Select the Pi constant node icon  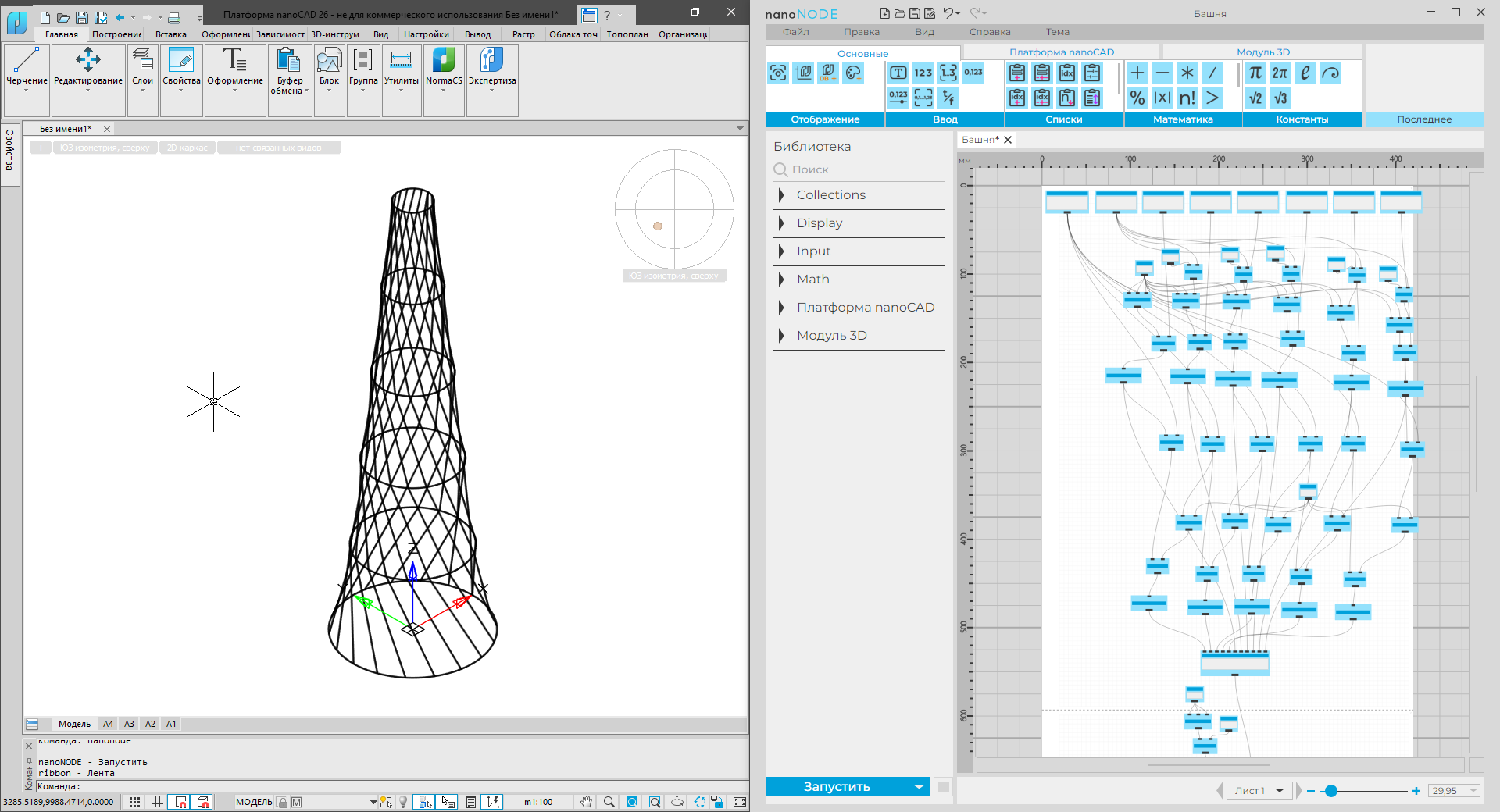pos(1255,73)
